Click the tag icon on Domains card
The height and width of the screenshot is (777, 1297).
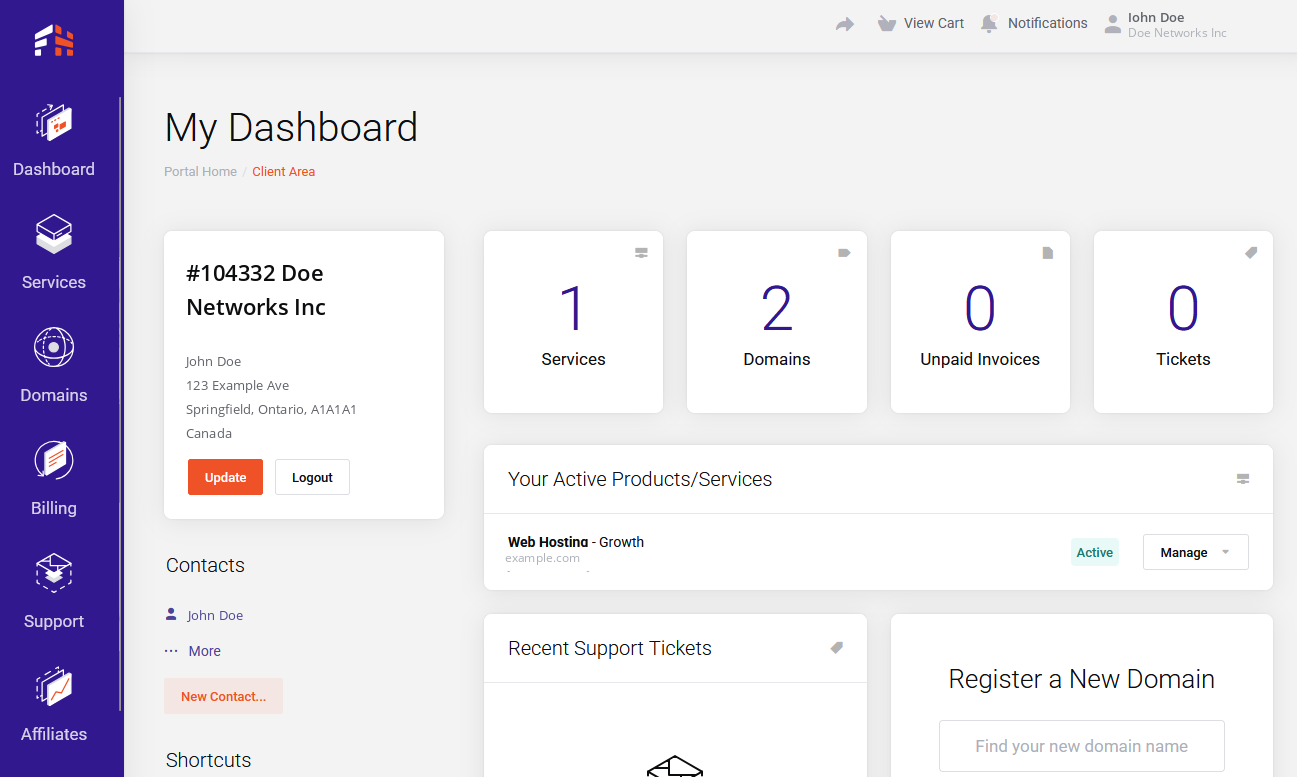click(844, 253)
